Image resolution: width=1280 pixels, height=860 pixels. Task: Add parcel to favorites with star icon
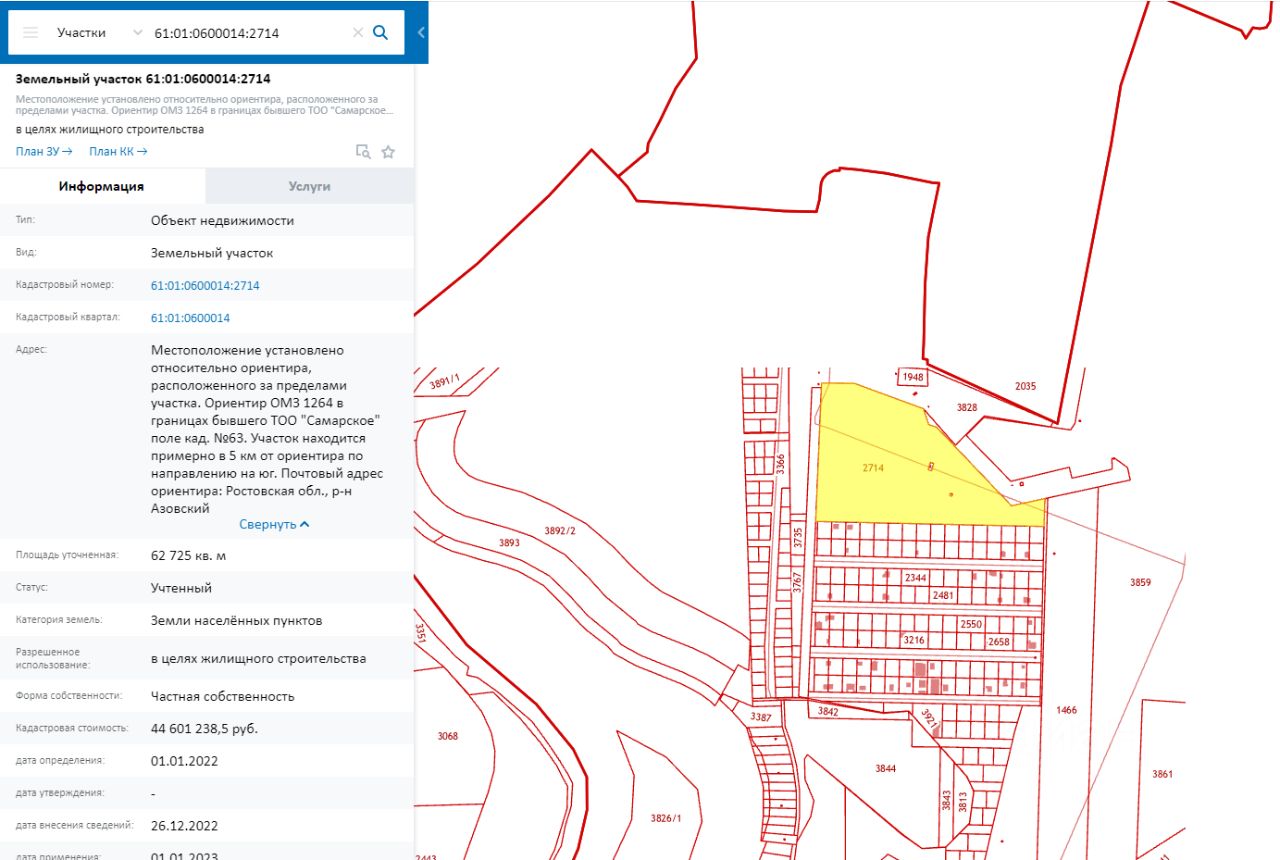(388, 152)
